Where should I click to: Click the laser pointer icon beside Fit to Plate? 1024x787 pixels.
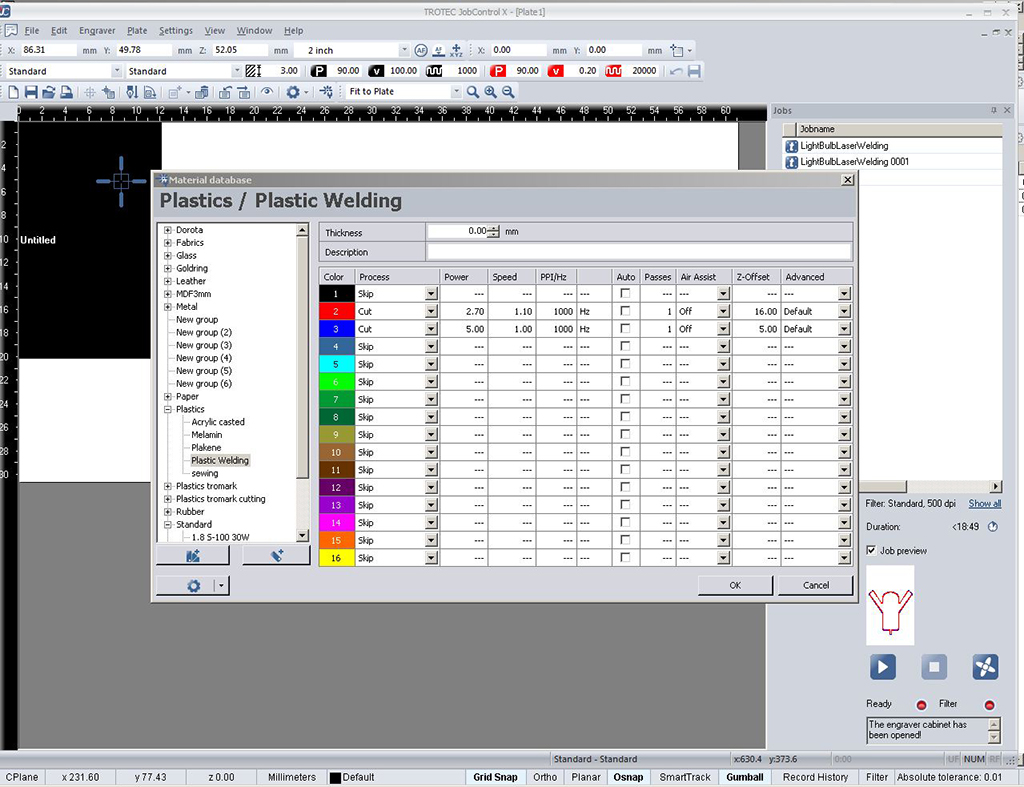click(326, 92)
